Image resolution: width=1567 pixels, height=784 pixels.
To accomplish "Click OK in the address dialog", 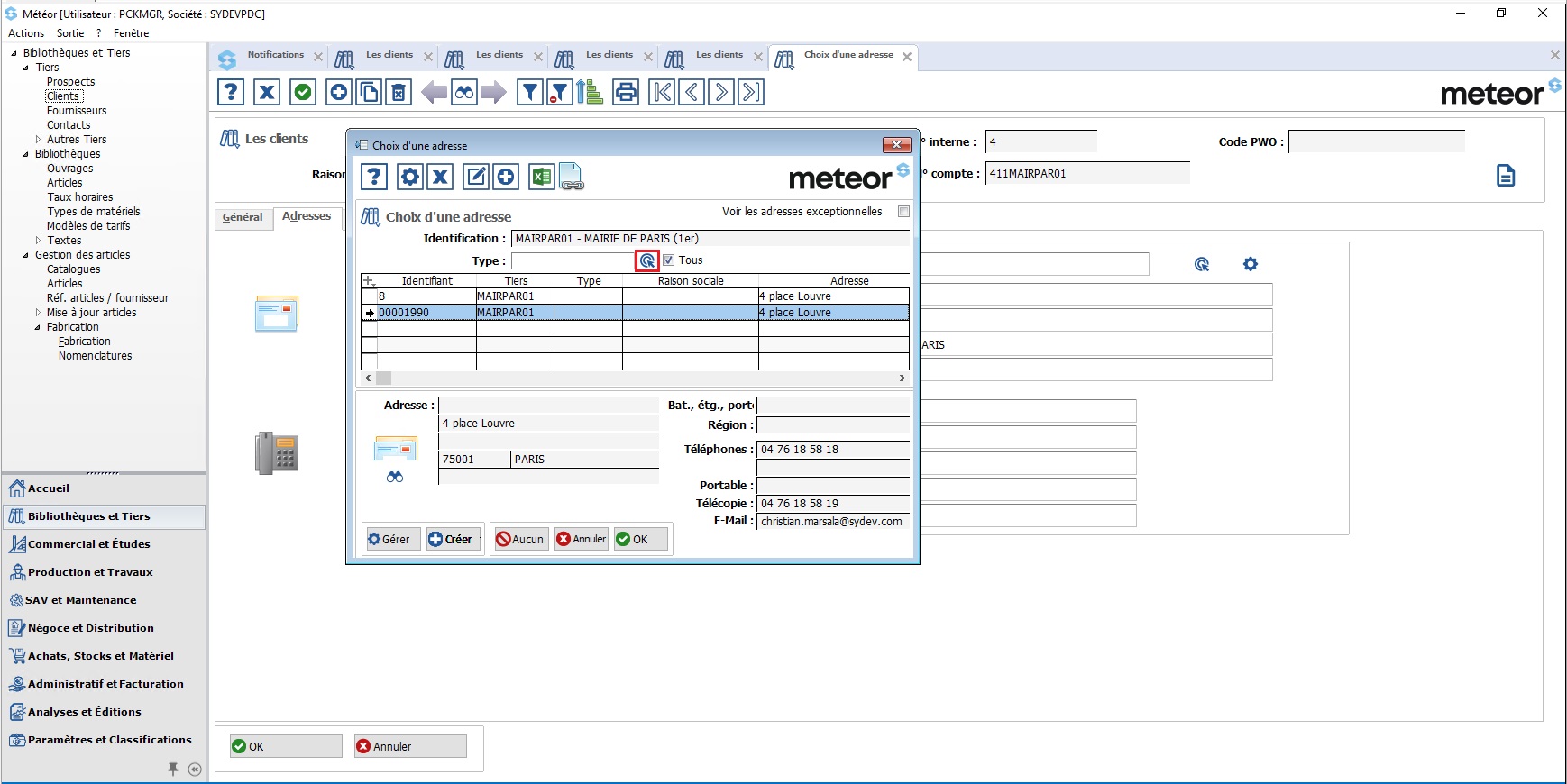I will pyautogui.click(x=642, y=539).
